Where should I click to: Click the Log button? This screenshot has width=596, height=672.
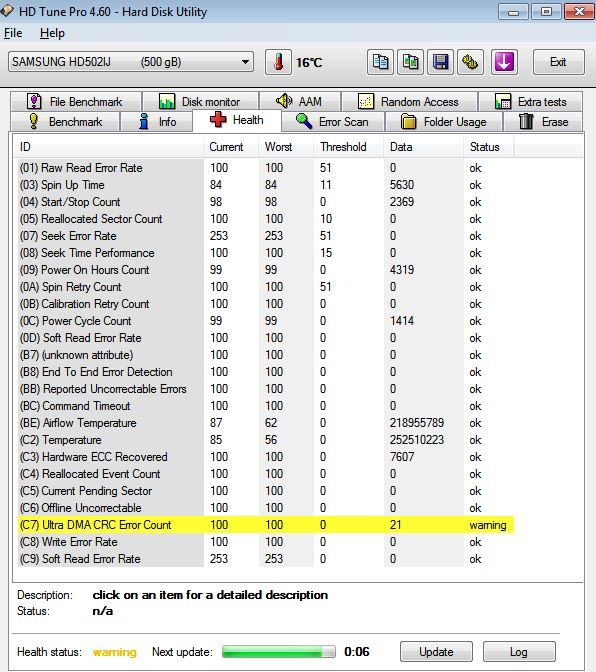(x=519, y=651)
